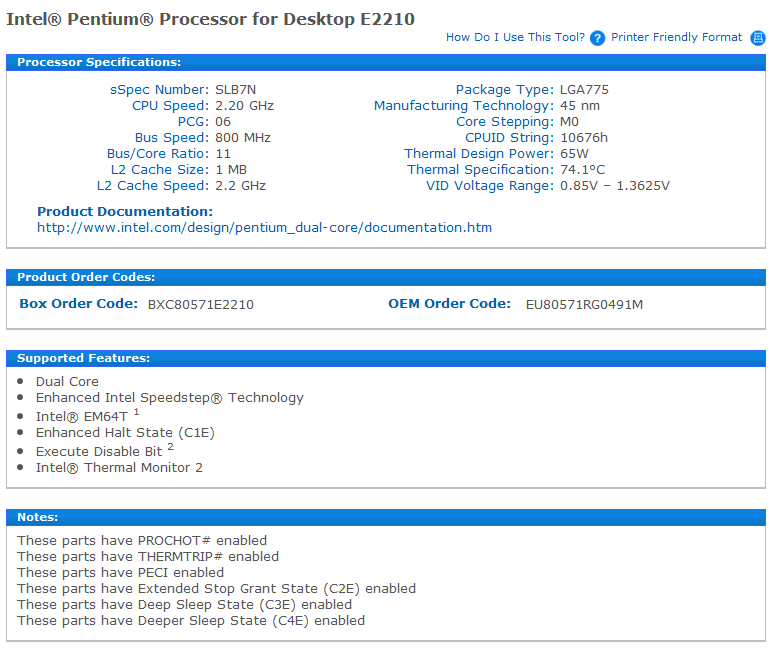The width and height of the screenshot is (777, 654).
Task: Click the PECI enabled note
Action: click(120, 573)
